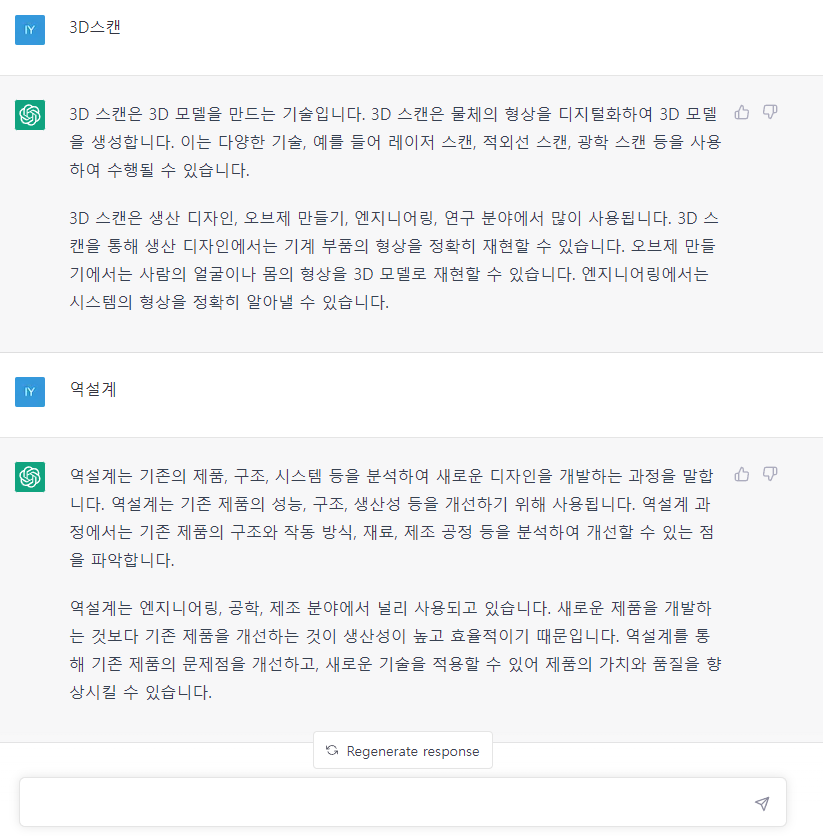Click the ChatGPT logo beside the 3D scan answer

pos(30,113)
